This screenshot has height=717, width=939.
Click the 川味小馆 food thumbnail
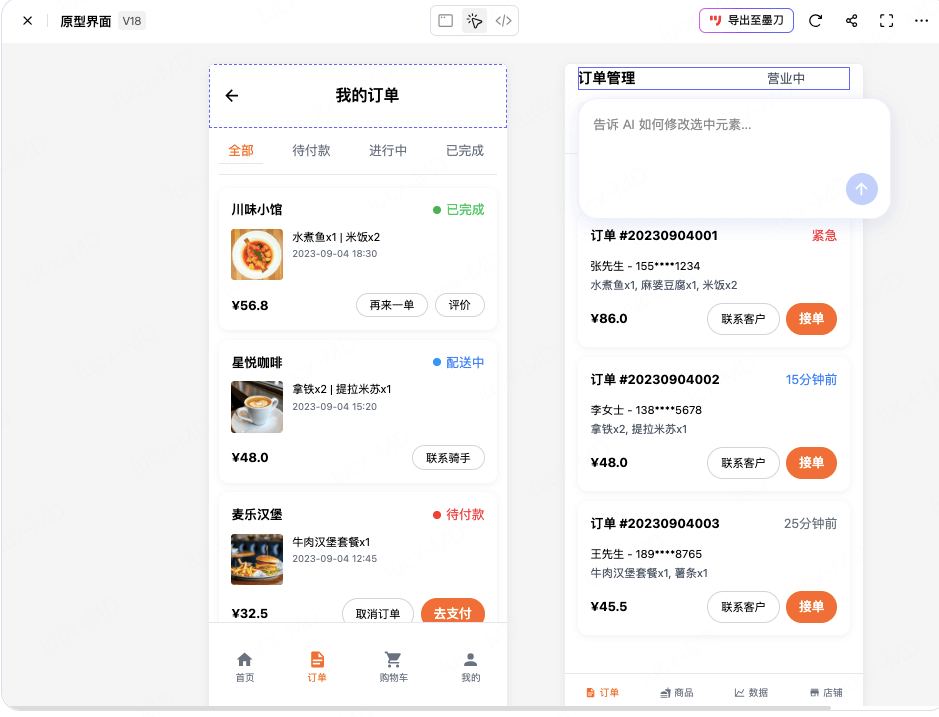(x=257, y=254)
